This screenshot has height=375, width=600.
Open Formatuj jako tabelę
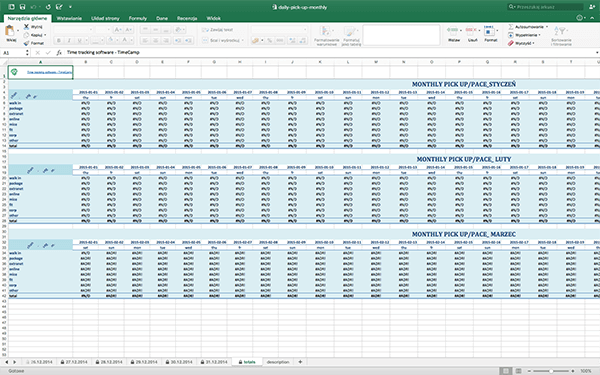(x=351, y=36)
